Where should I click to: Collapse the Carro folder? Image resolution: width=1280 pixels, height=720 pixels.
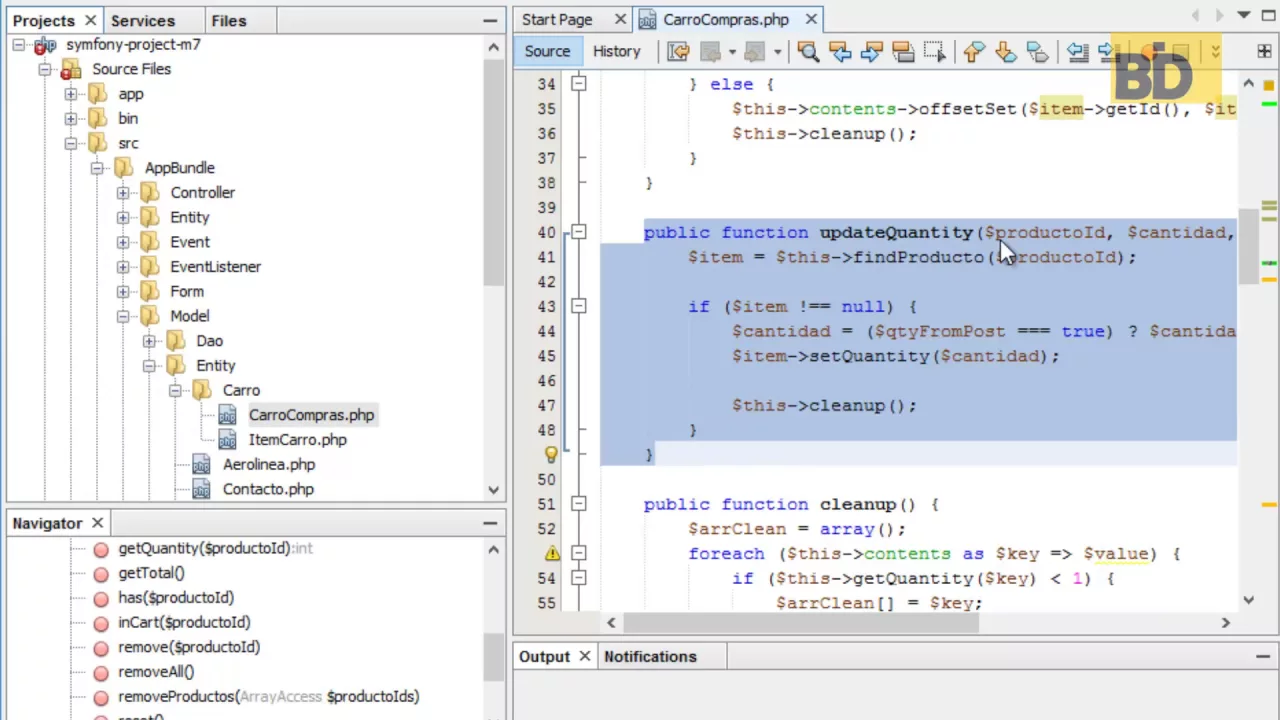(x=175, y=390)
